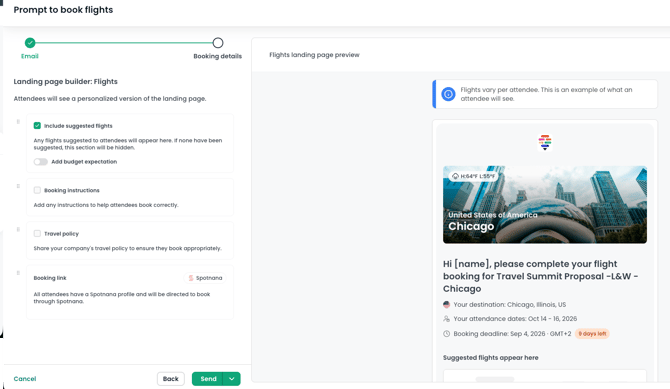670x389 pixels.
Task: Uncheck Include suggested flights checkbox
Action: coord(37,126)
